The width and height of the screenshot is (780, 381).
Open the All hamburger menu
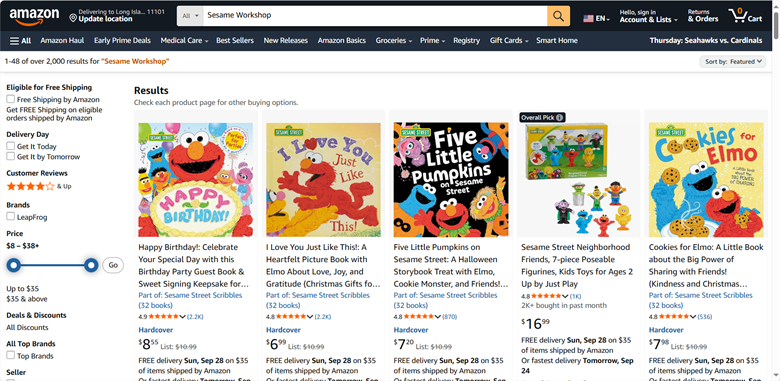click(20, 41)
